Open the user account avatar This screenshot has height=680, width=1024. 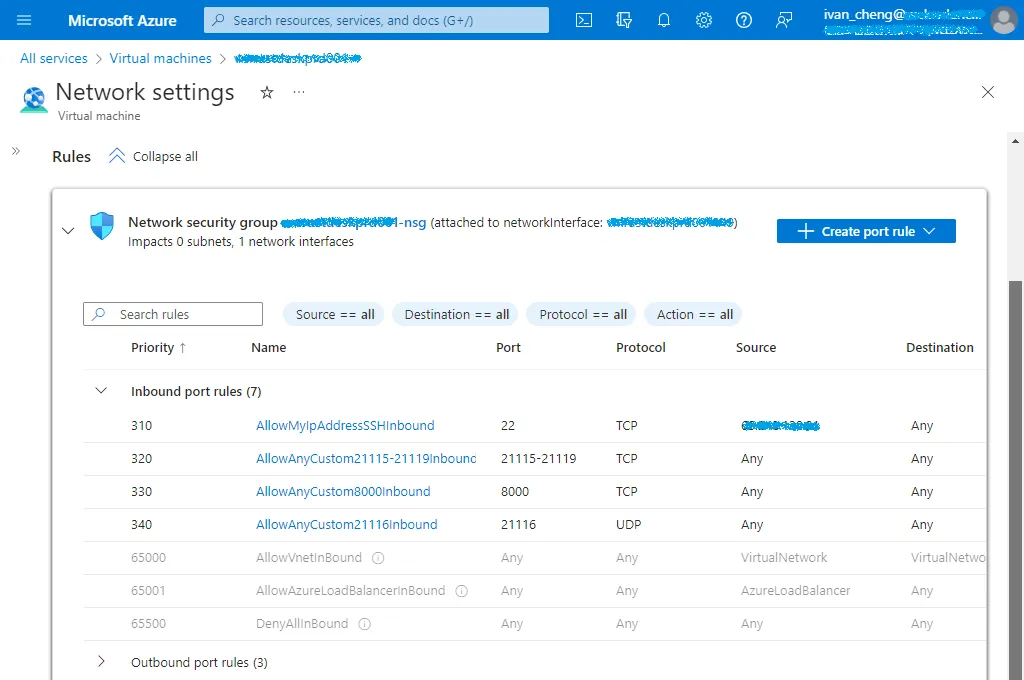point(1004,20)
